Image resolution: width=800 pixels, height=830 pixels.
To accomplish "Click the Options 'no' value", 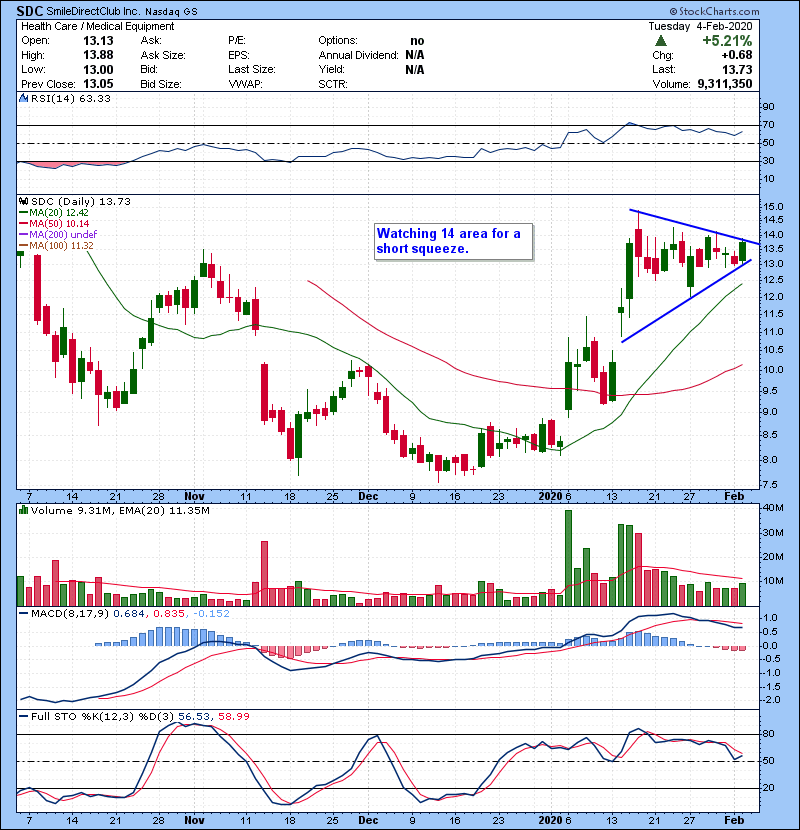I will point(417,41).
